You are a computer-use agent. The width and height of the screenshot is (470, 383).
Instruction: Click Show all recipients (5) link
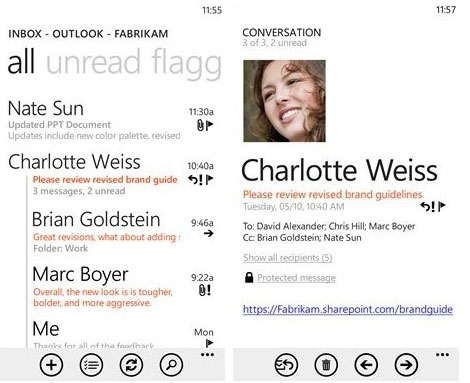[x=287, y=258]
